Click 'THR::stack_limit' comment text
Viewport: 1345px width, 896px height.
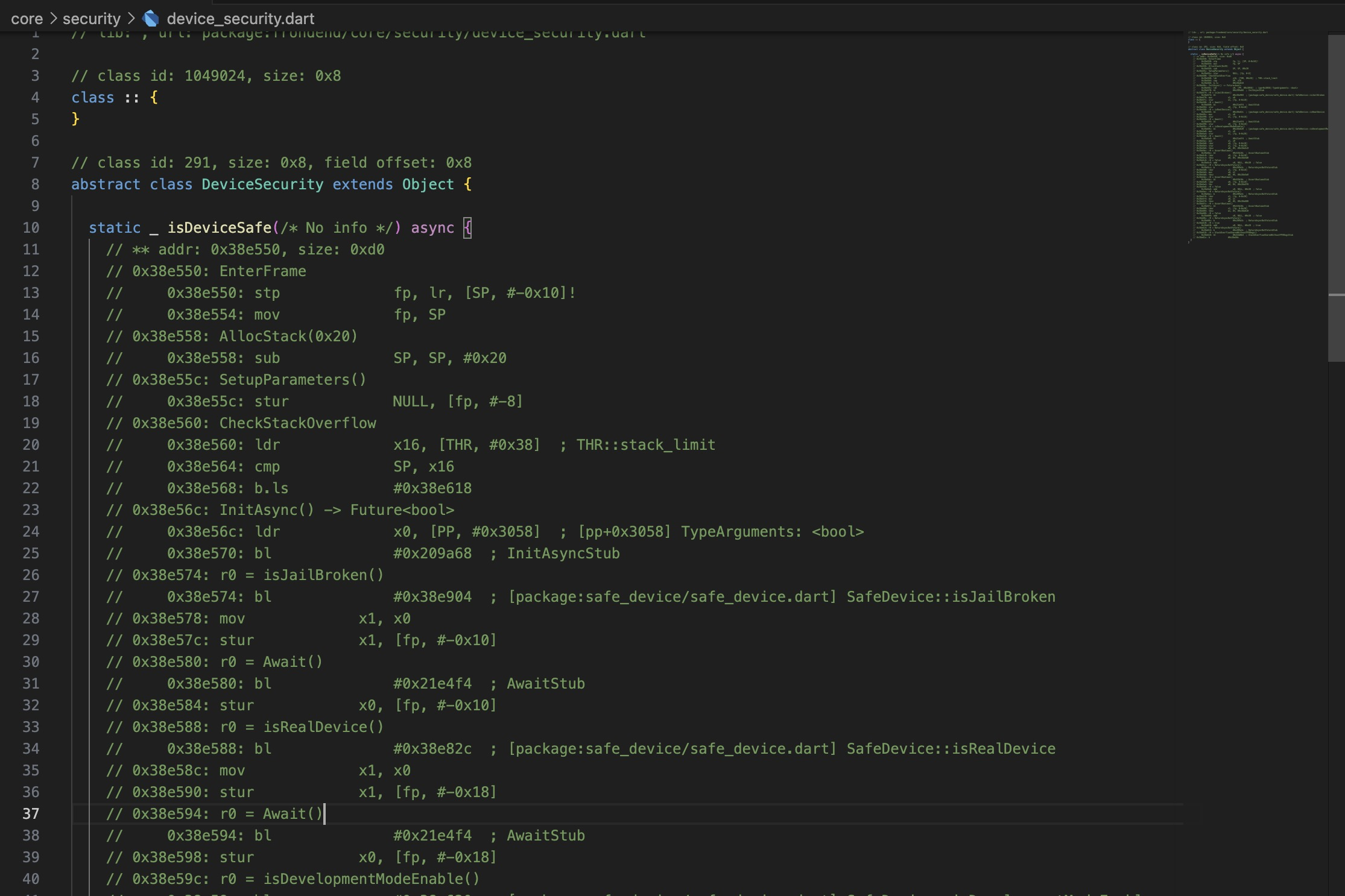pyautogui.click(x=646, y=445)
